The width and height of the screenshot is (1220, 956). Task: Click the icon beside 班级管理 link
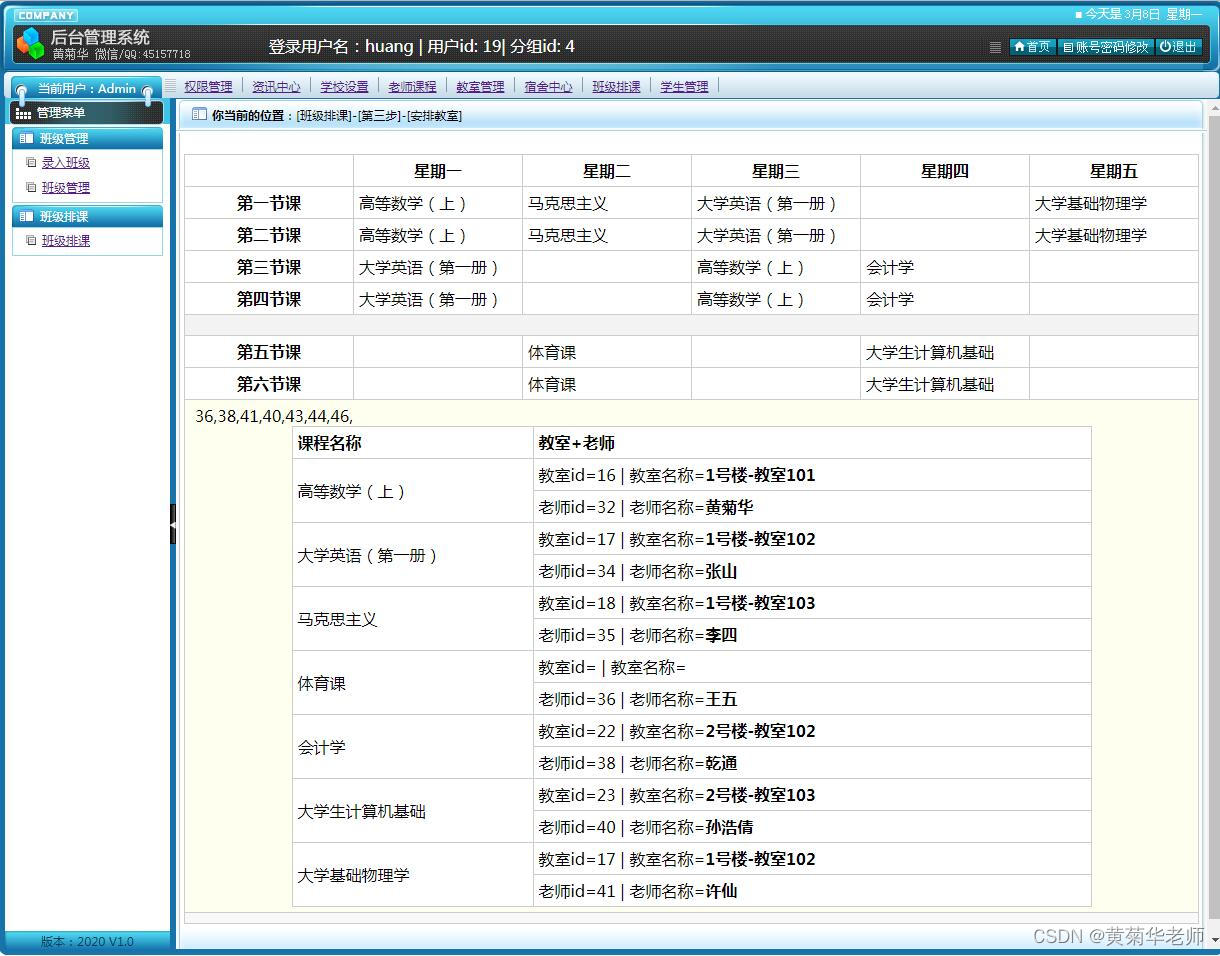[x=31, y=188]
